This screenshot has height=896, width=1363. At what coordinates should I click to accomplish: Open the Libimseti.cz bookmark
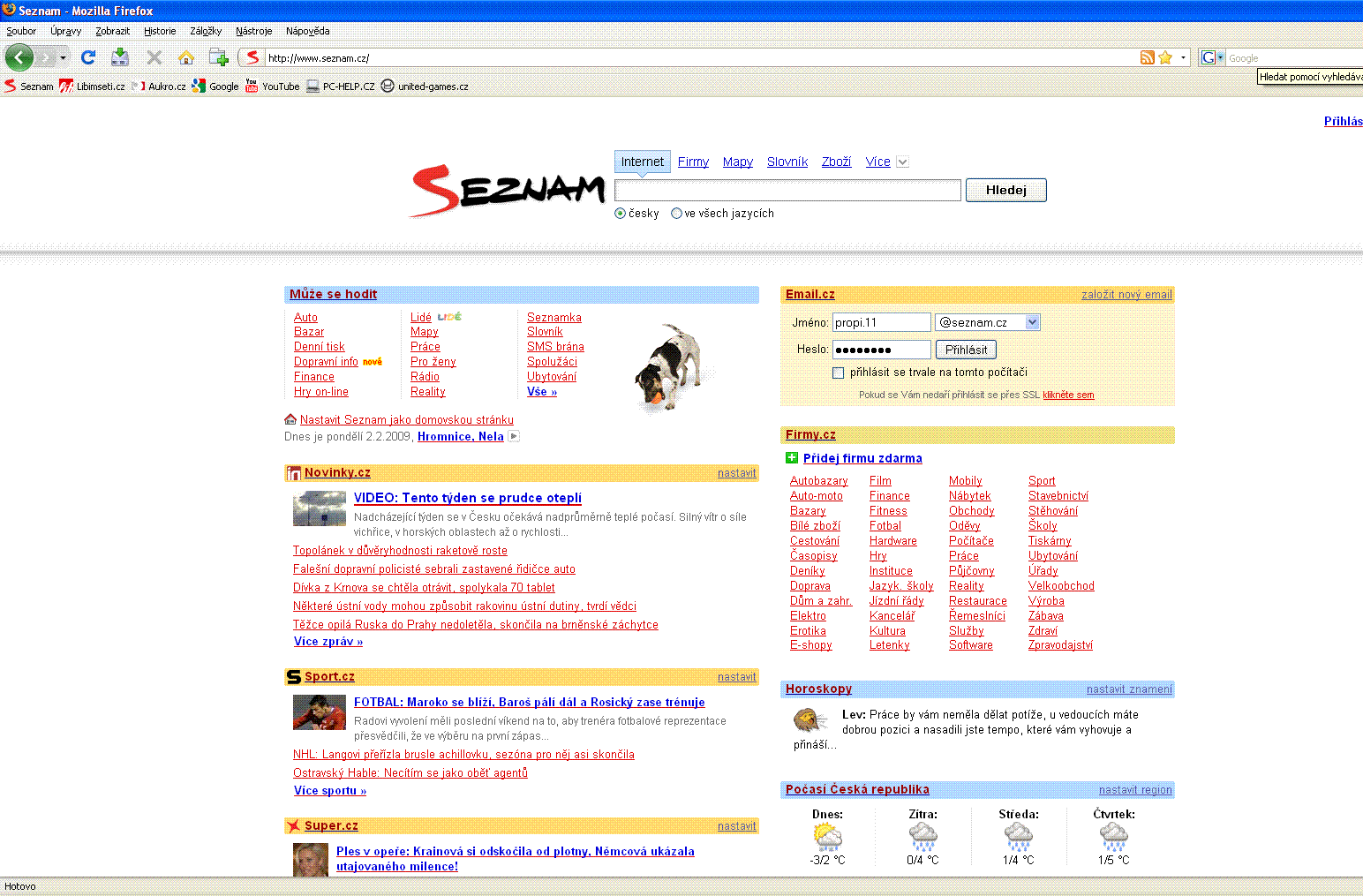(x=92, y=86)
